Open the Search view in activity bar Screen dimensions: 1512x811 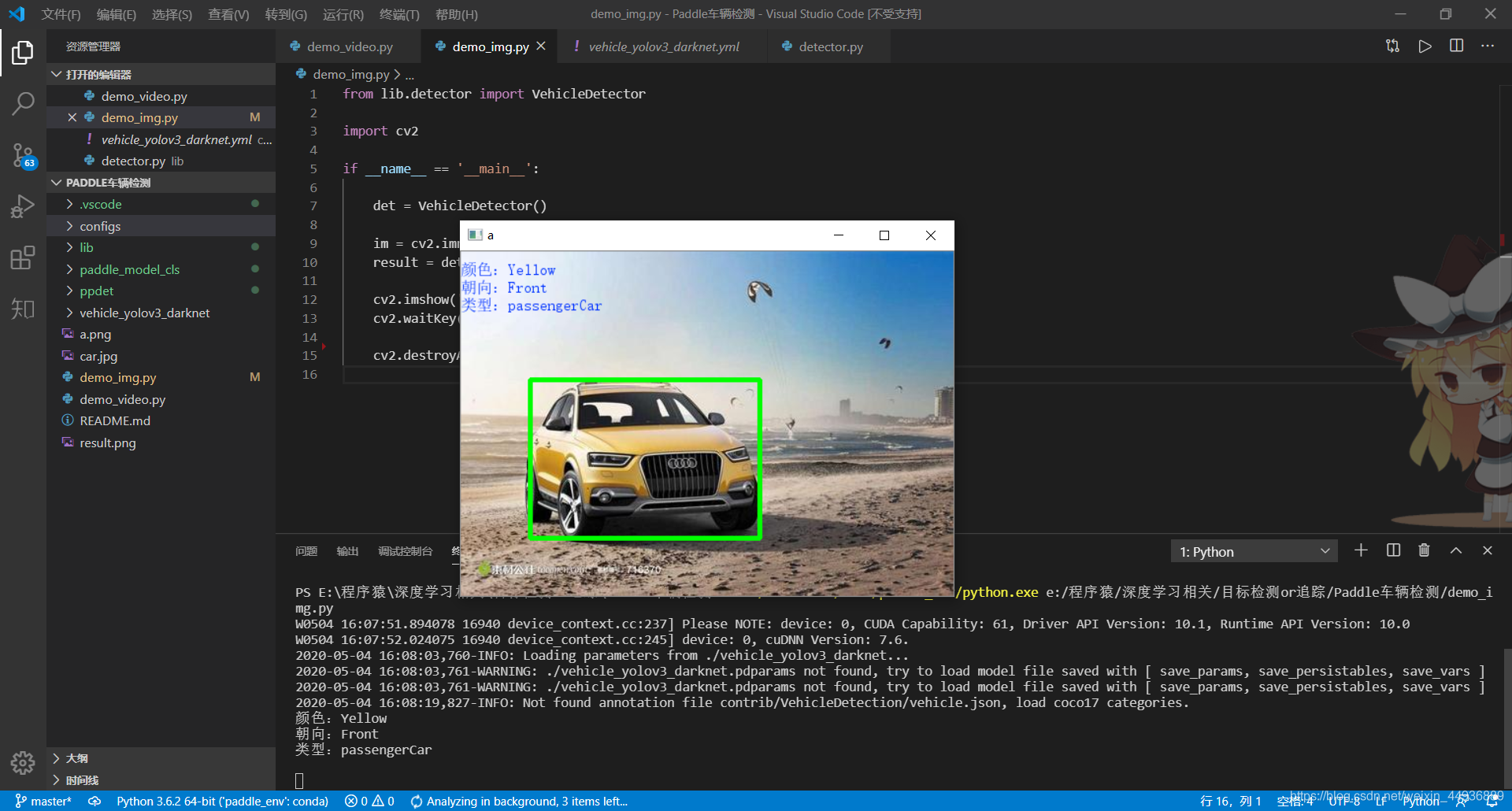[x=23, y=103]
